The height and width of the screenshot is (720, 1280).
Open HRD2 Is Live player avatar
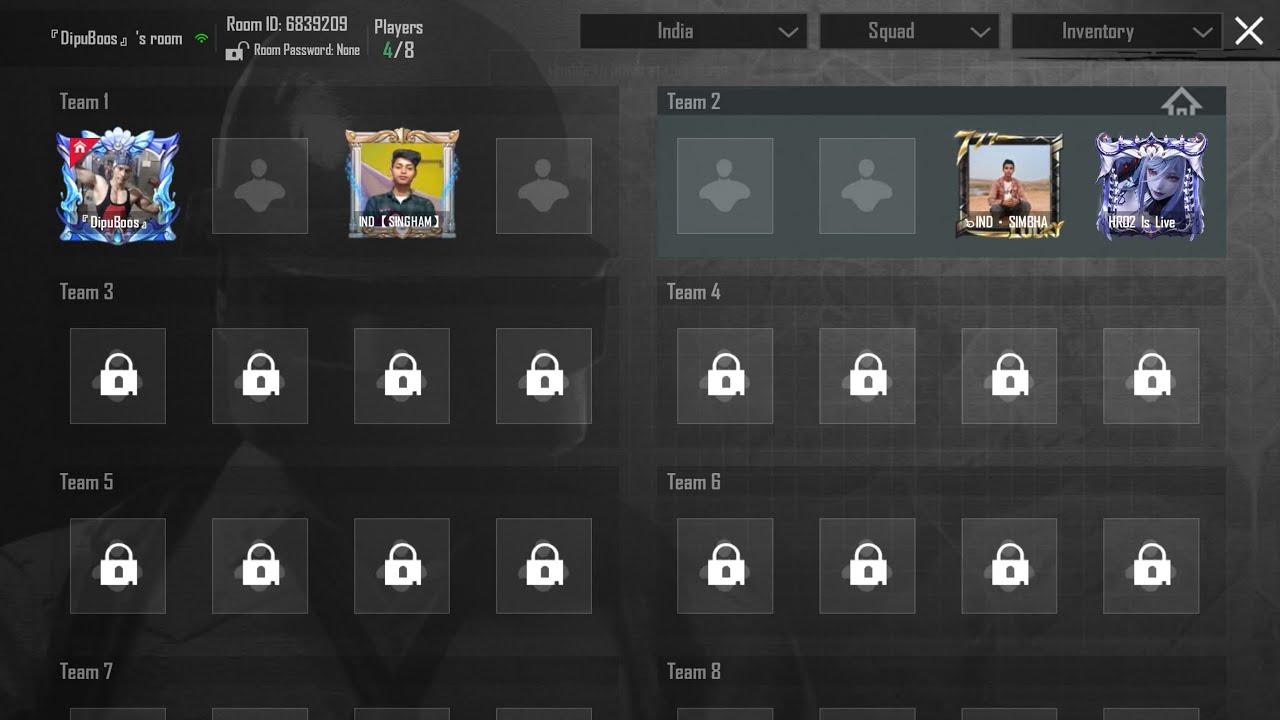(1151, 186)
